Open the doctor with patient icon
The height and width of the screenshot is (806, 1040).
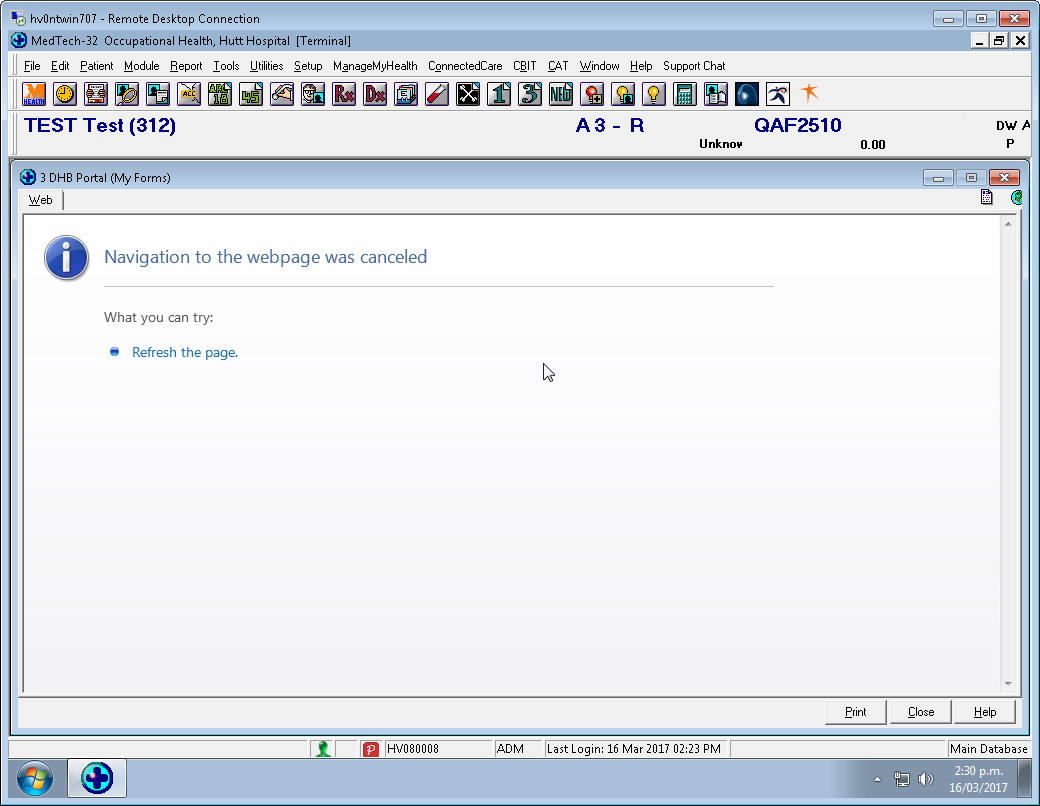[313, 94]
